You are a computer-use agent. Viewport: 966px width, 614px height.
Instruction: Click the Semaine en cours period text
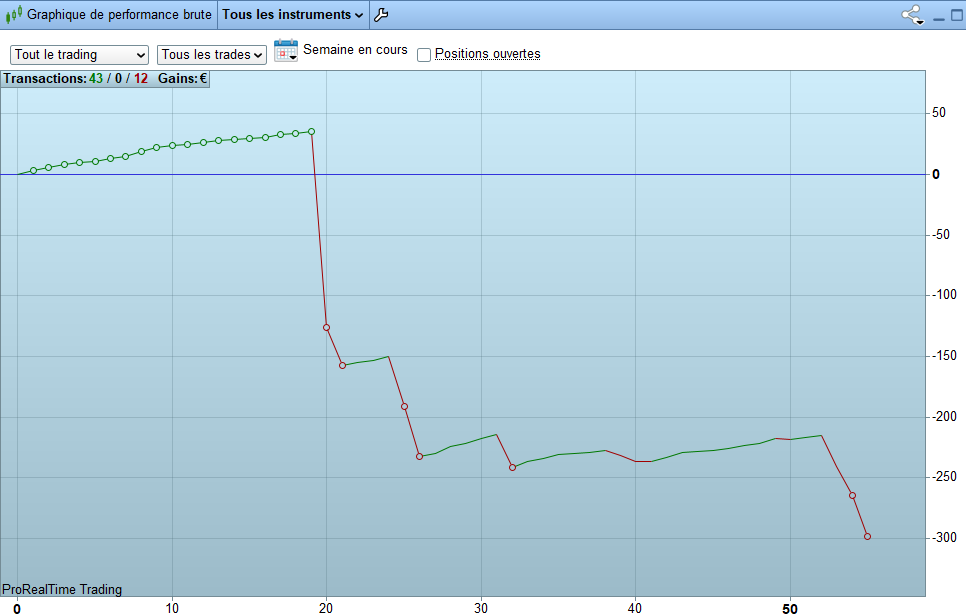(355, 50)
